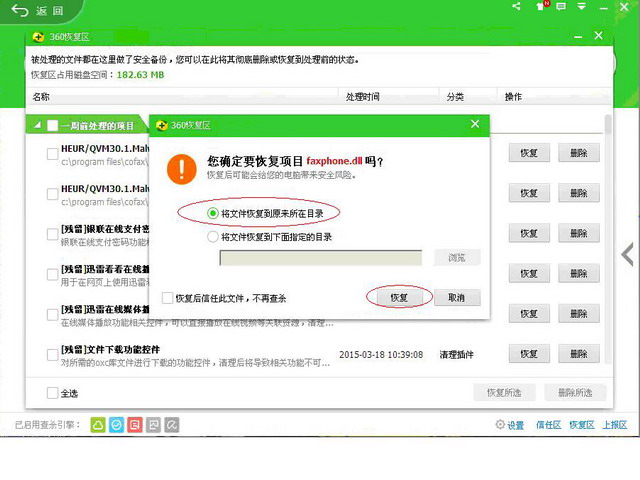Open the main menu dropdown arrow icon
This screenshot has height=480, width=640.
pyautogui.click(x=582, y=6)
